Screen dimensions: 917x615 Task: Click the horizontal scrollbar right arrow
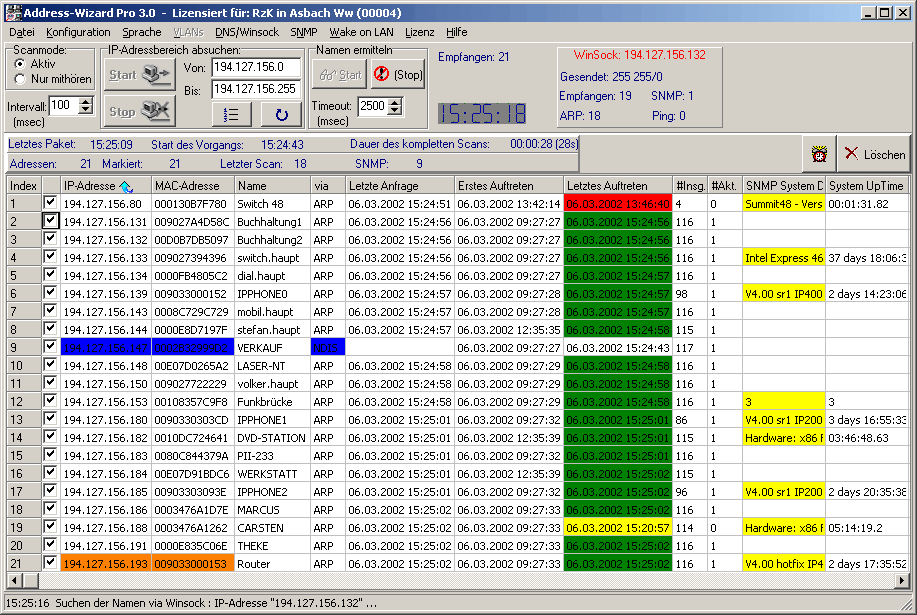(x=902, y=581)
